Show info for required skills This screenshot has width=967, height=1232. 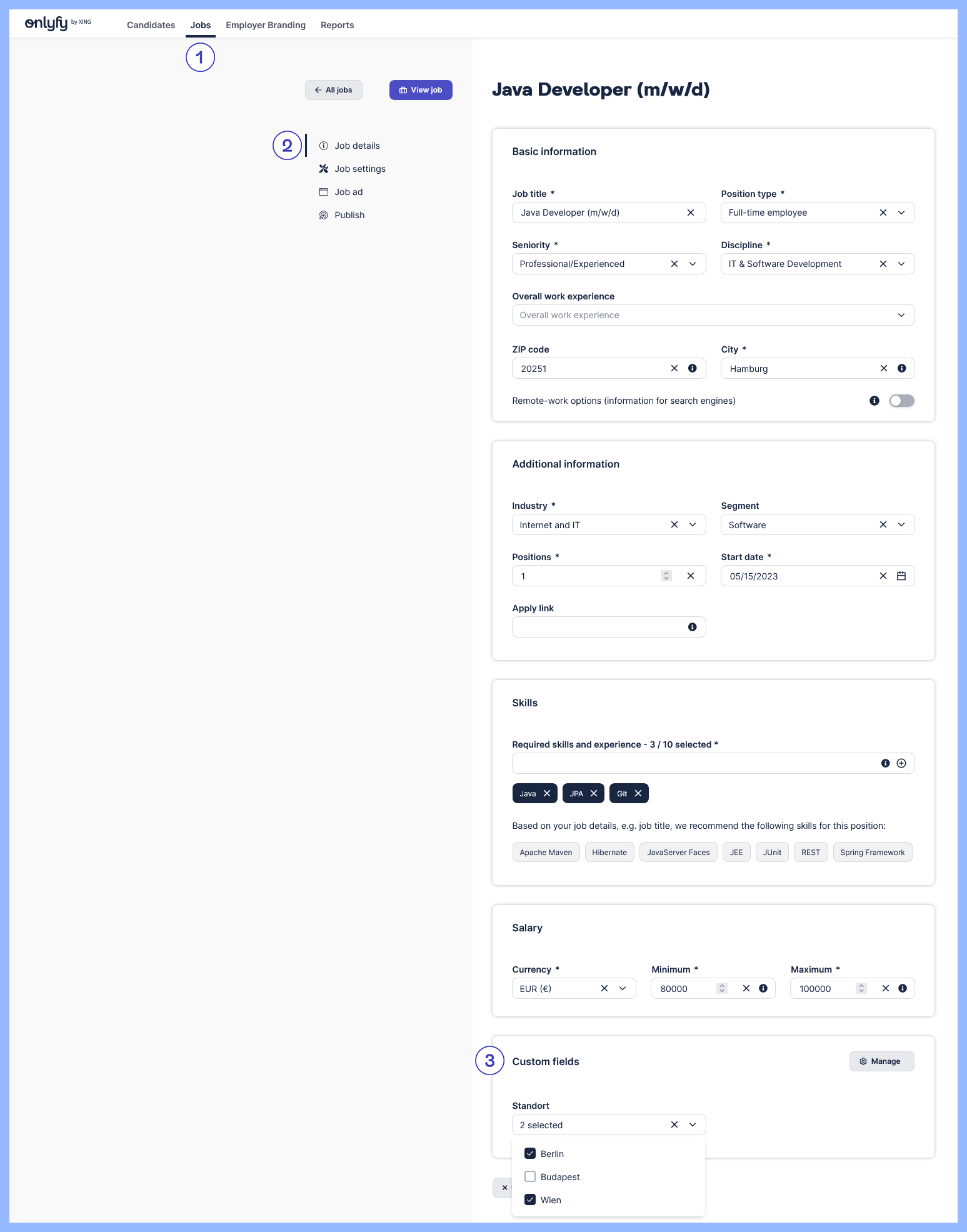tap(886, 763)
